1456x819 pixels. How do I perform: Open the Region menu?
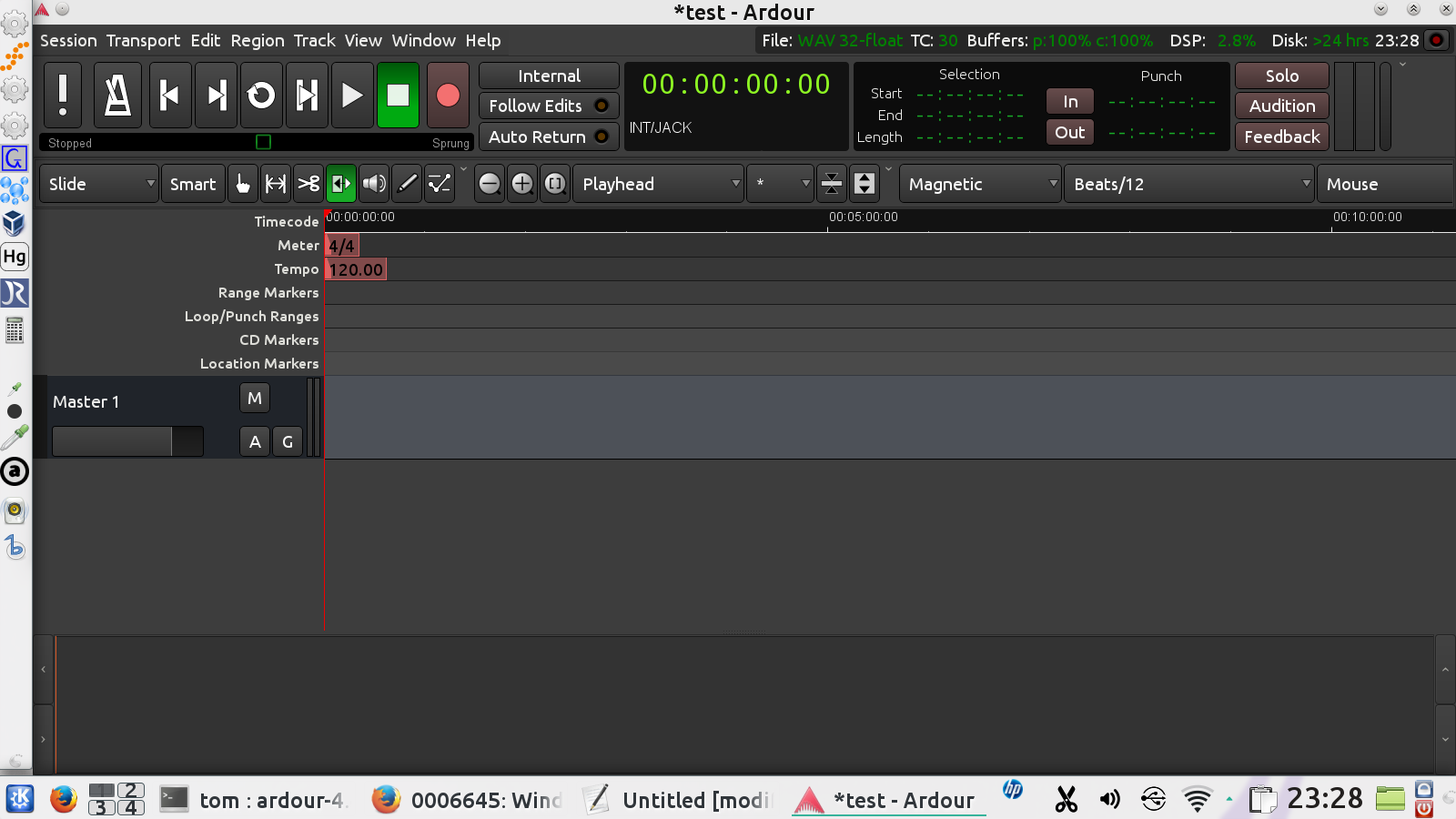coord(258,41)
